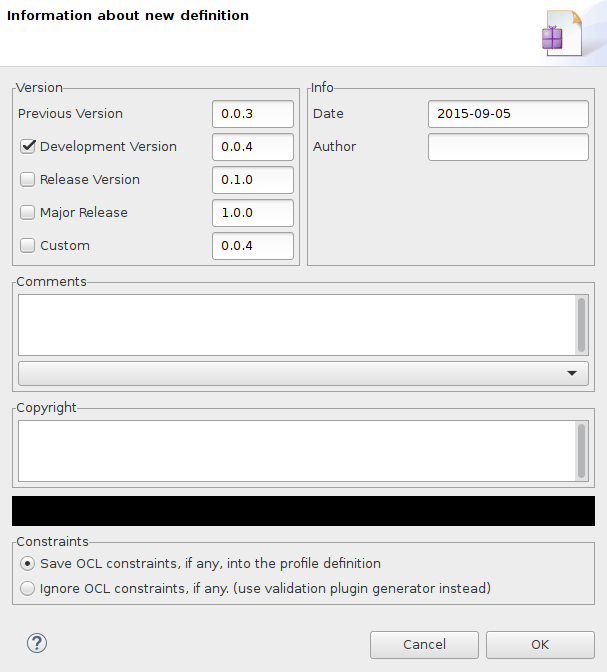Click inside the Comments text area
The width and height of the screenshot is (607, 672).
[297, 325]
